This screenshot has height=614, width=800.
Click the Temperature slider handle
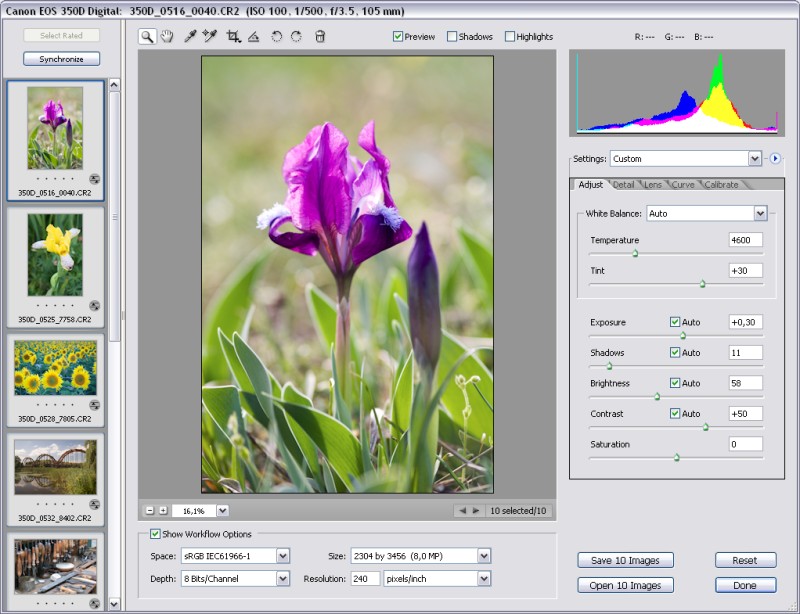tap(634, 254)
